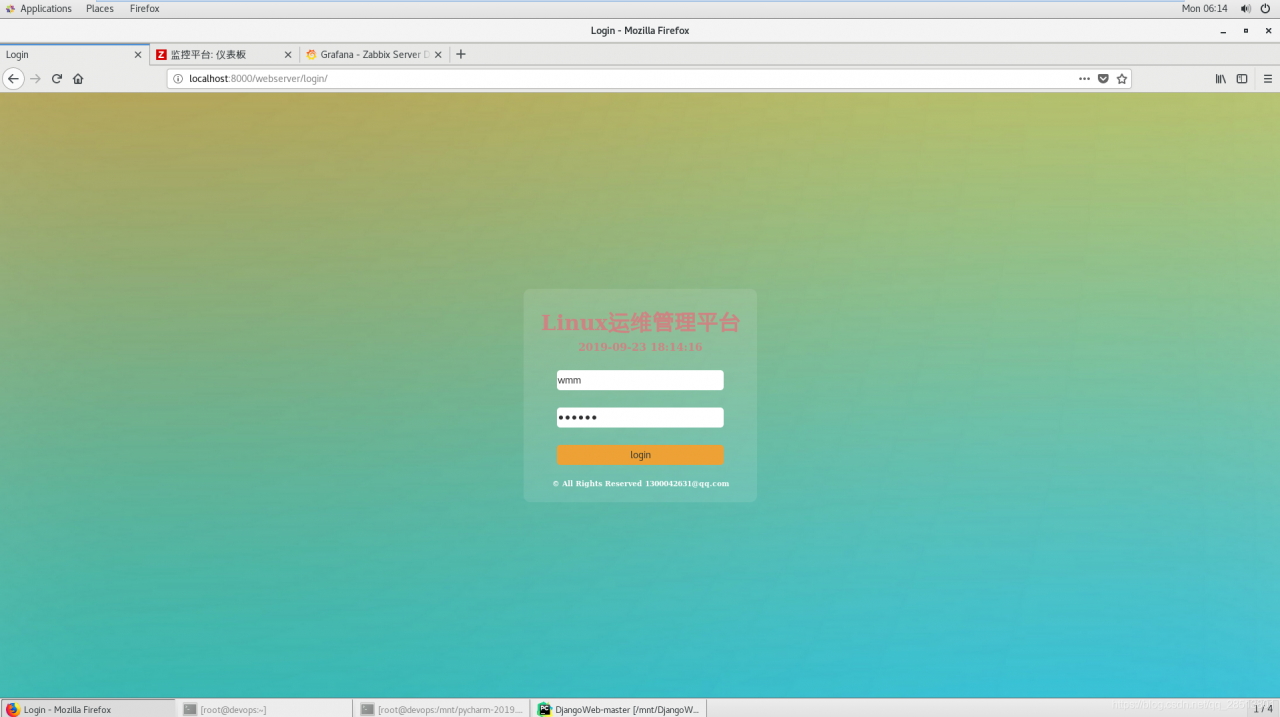Close the Grafana tab
The image size is (1280, 717).
pos(438,55)
